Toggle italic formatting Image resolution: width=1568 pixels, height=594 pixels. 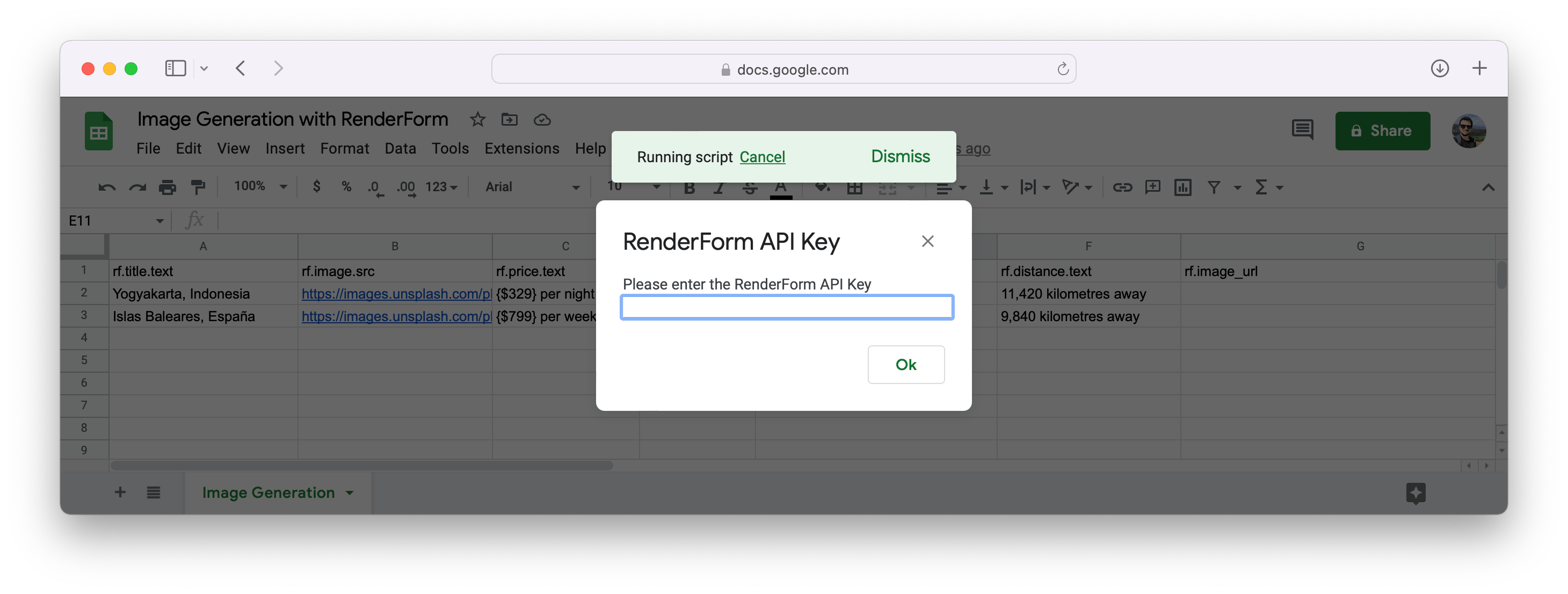coord(720,188)
